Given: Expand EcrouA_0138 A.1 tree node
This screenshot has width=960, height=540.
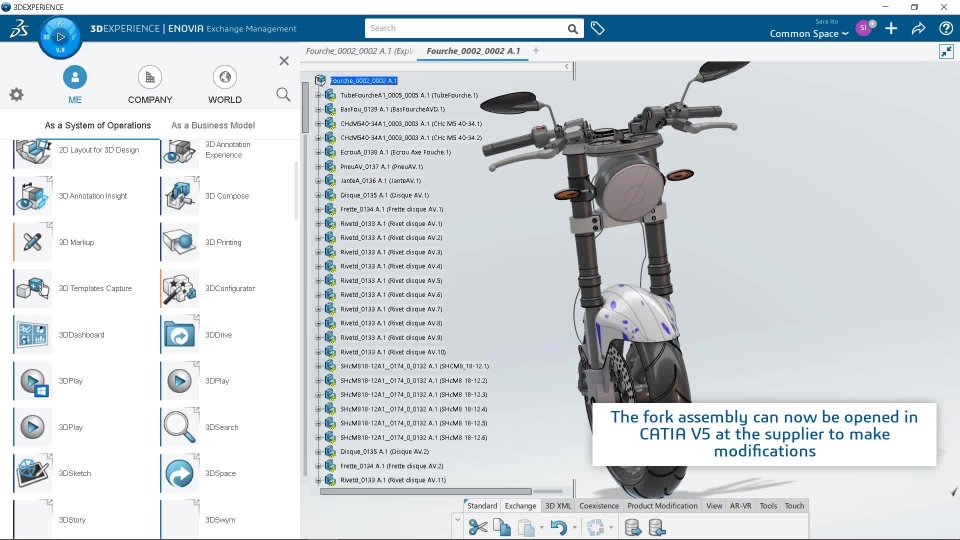Looking at the screenshot, I should [x=318, y=152].
